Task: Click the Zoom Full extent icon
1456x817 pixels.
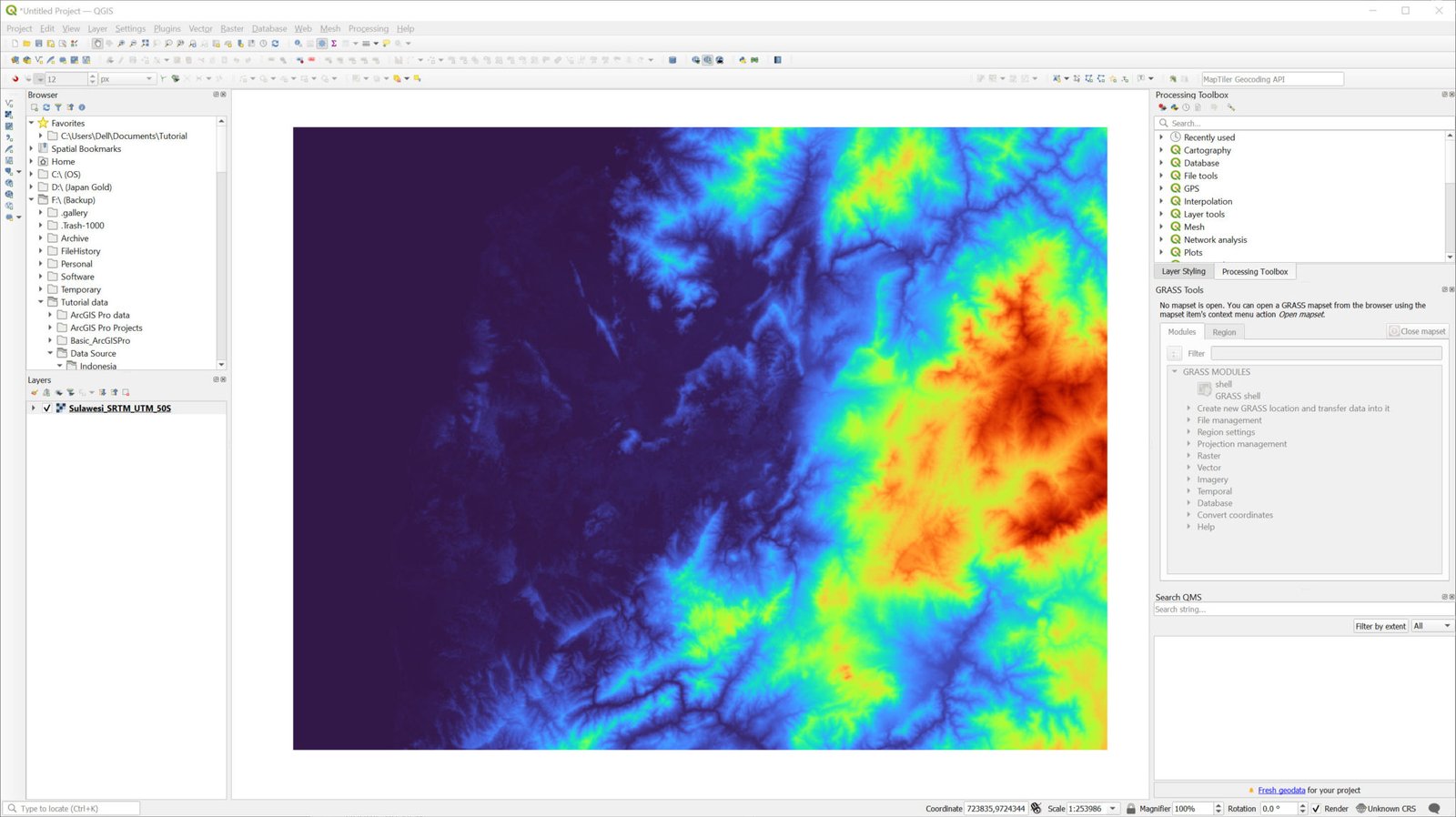Action: coord(145,44)
